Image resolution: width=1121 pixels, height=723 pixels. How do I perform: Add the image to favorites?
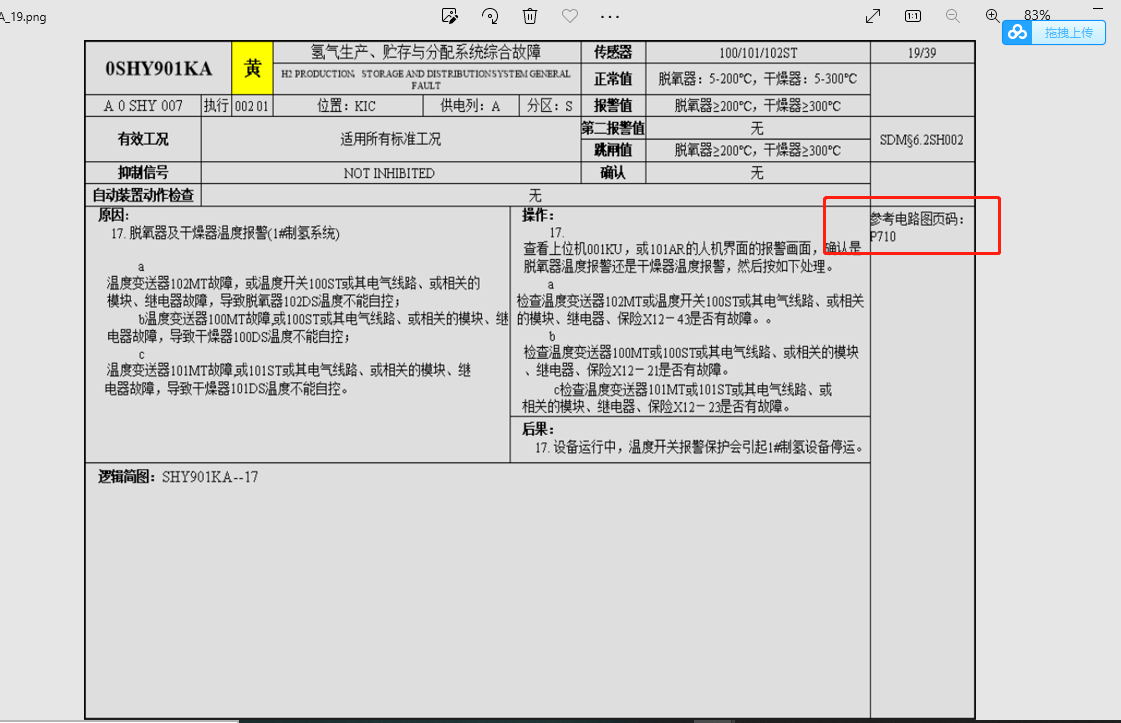(x=570, y=16)
